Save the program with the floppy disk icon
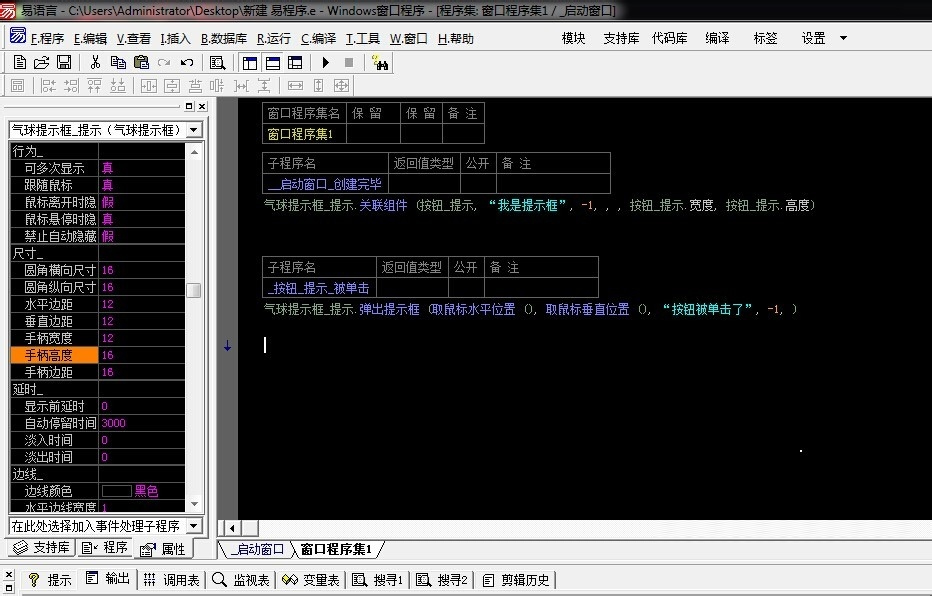Image resolution: width=932 pixels, height=596 pixels. [x=64, y=62]
